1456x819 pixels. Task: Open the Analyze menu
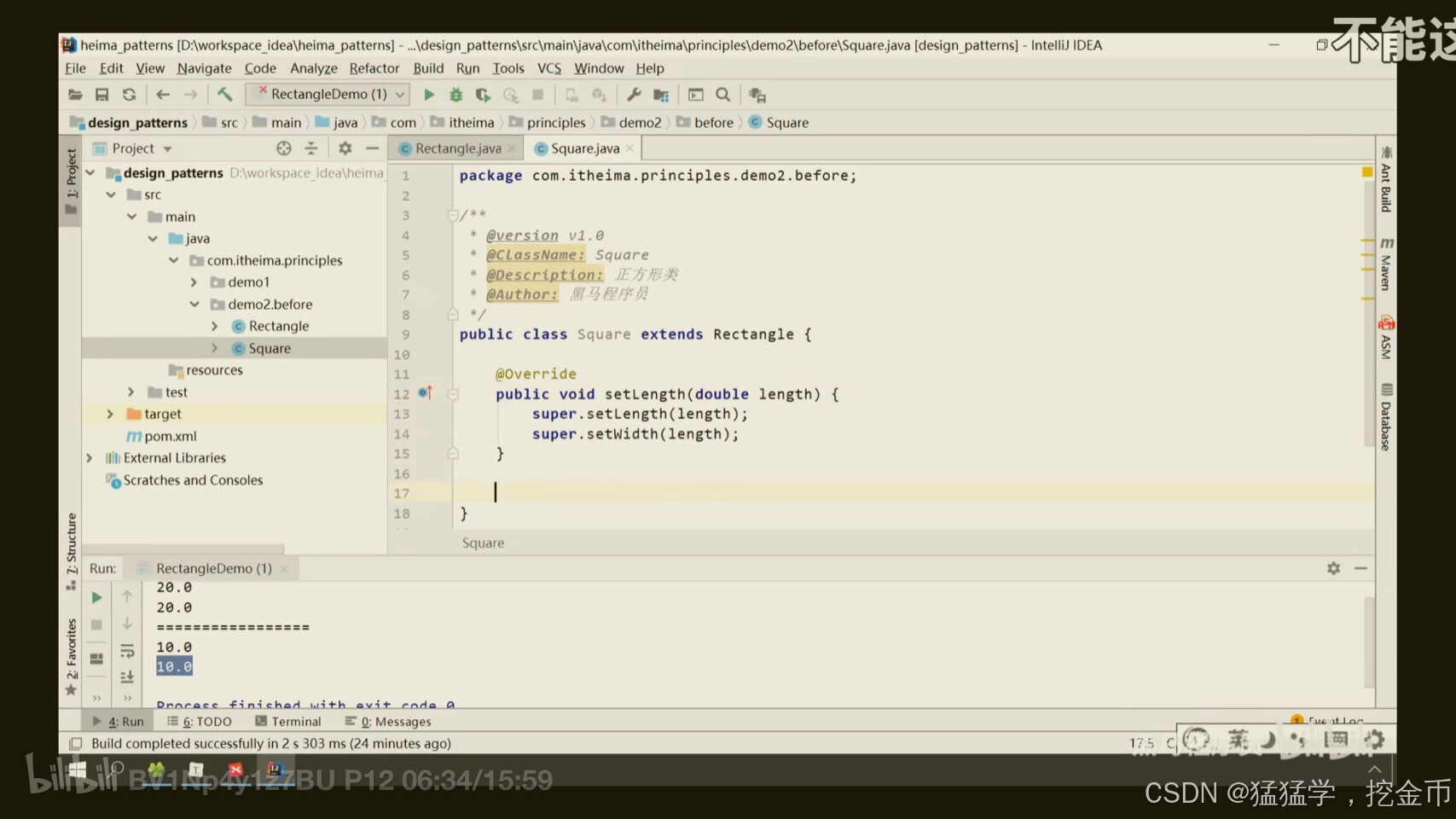[313, 68]
